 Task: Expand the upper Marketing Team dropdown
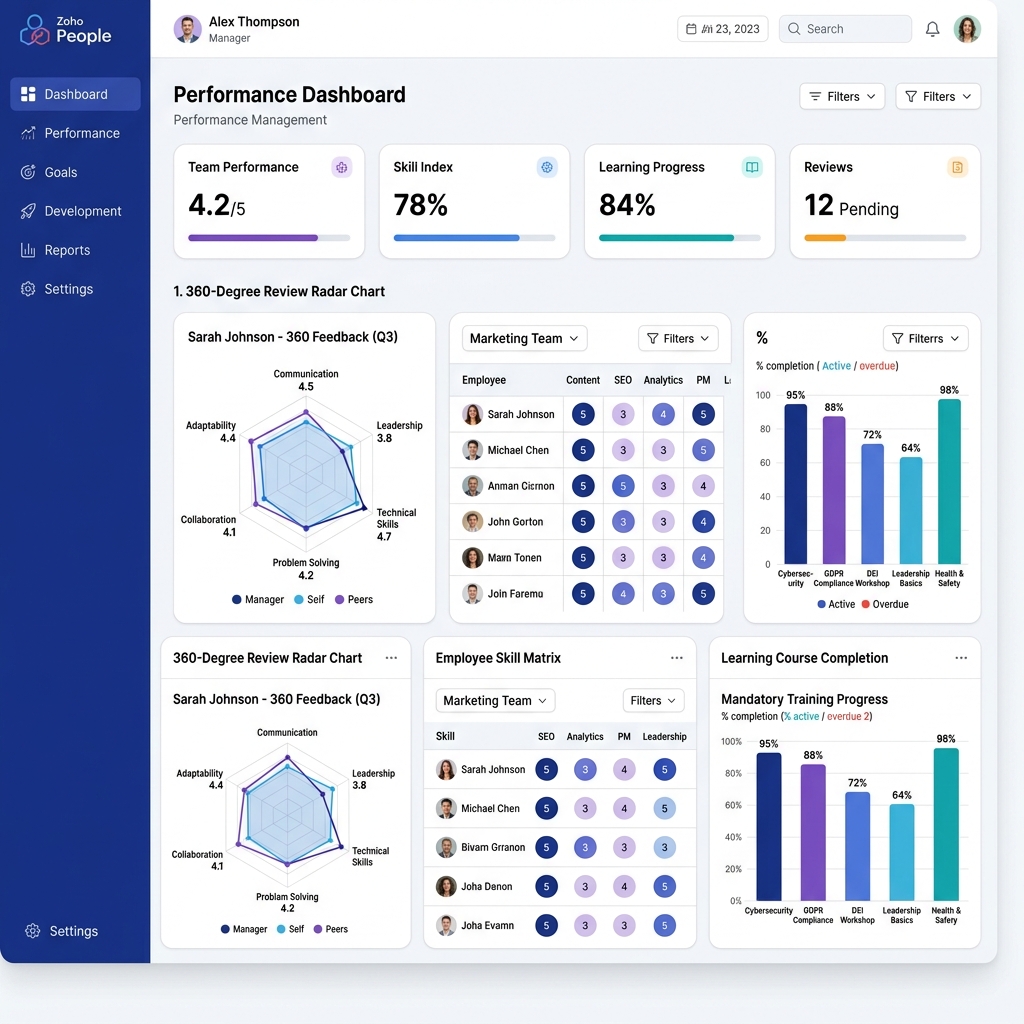coord(524,338)
